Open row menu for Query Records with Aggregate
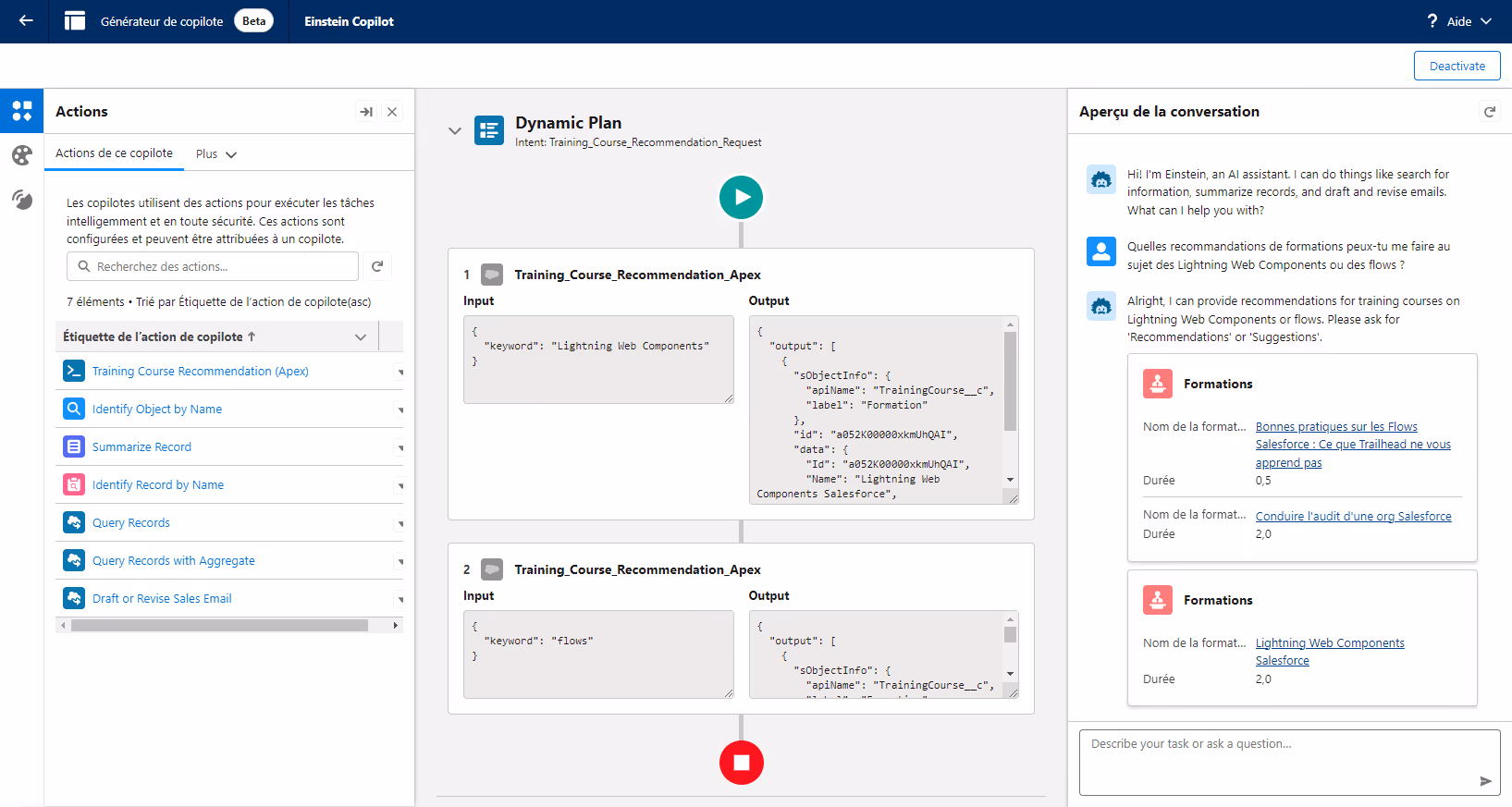This screenshot has height=807, width=1512. (x=400, y=561)
